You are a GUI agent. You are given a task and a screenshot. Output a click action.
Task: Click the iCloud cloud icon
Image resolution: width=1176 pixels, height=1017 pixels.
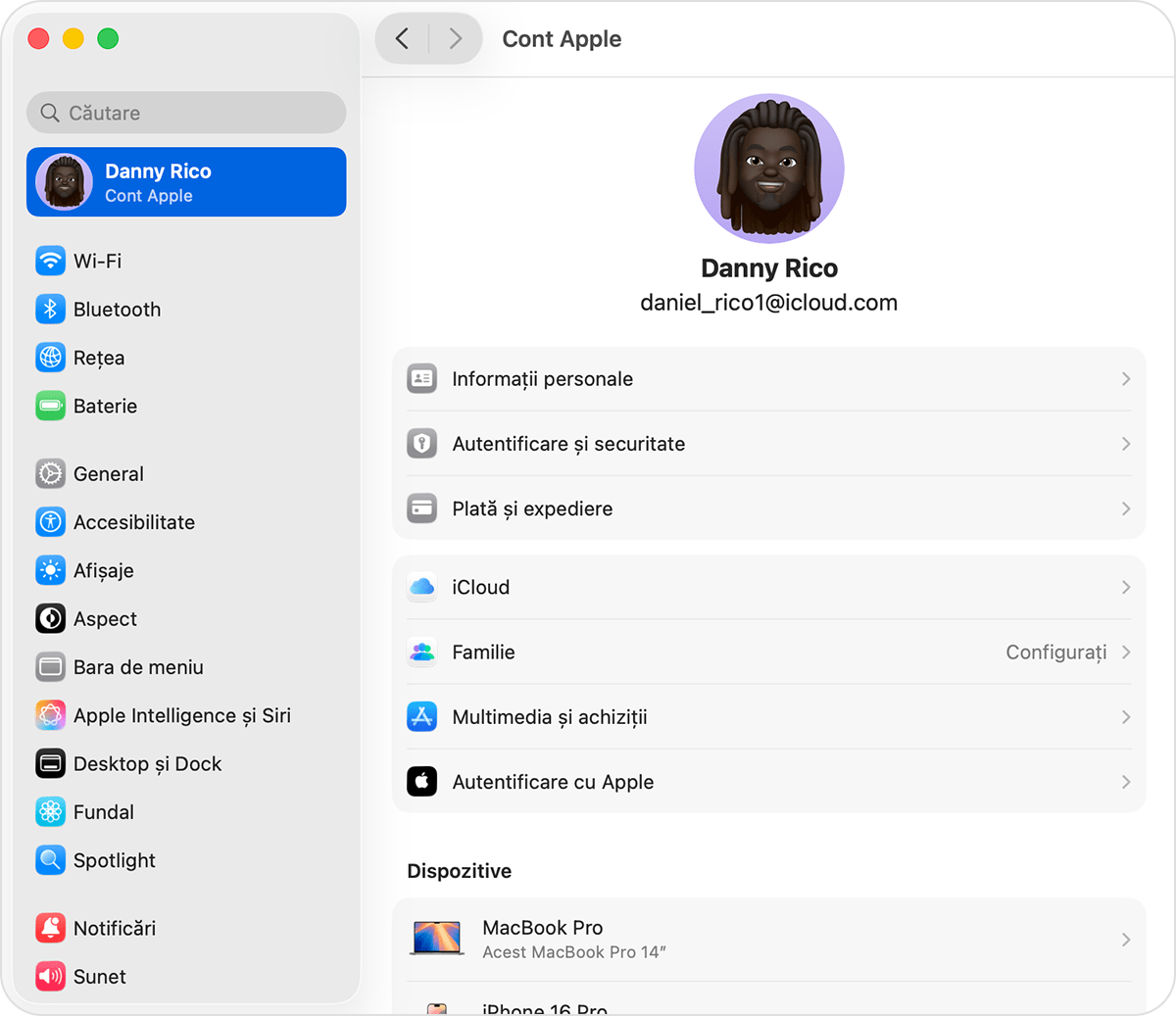(421, 587)
